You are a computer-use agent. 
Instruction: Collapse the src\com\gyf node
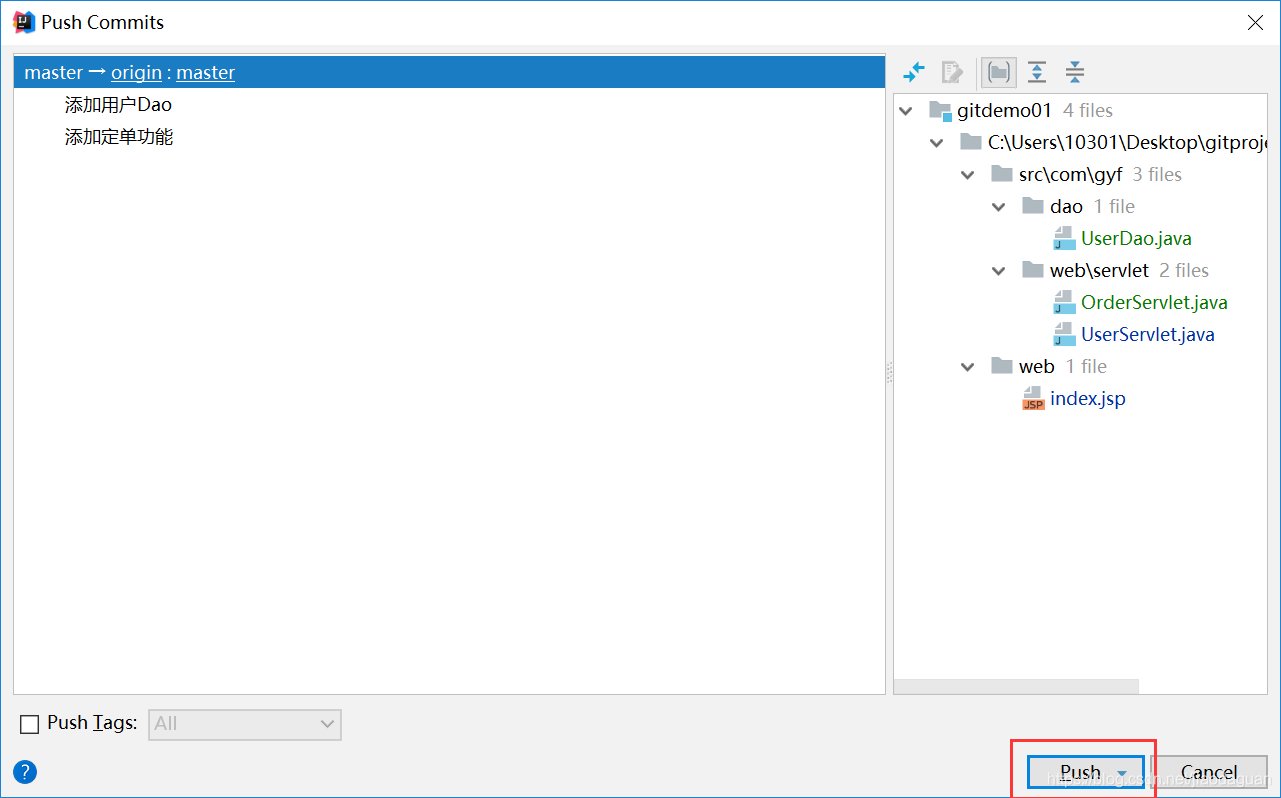[x=968, y=175]
